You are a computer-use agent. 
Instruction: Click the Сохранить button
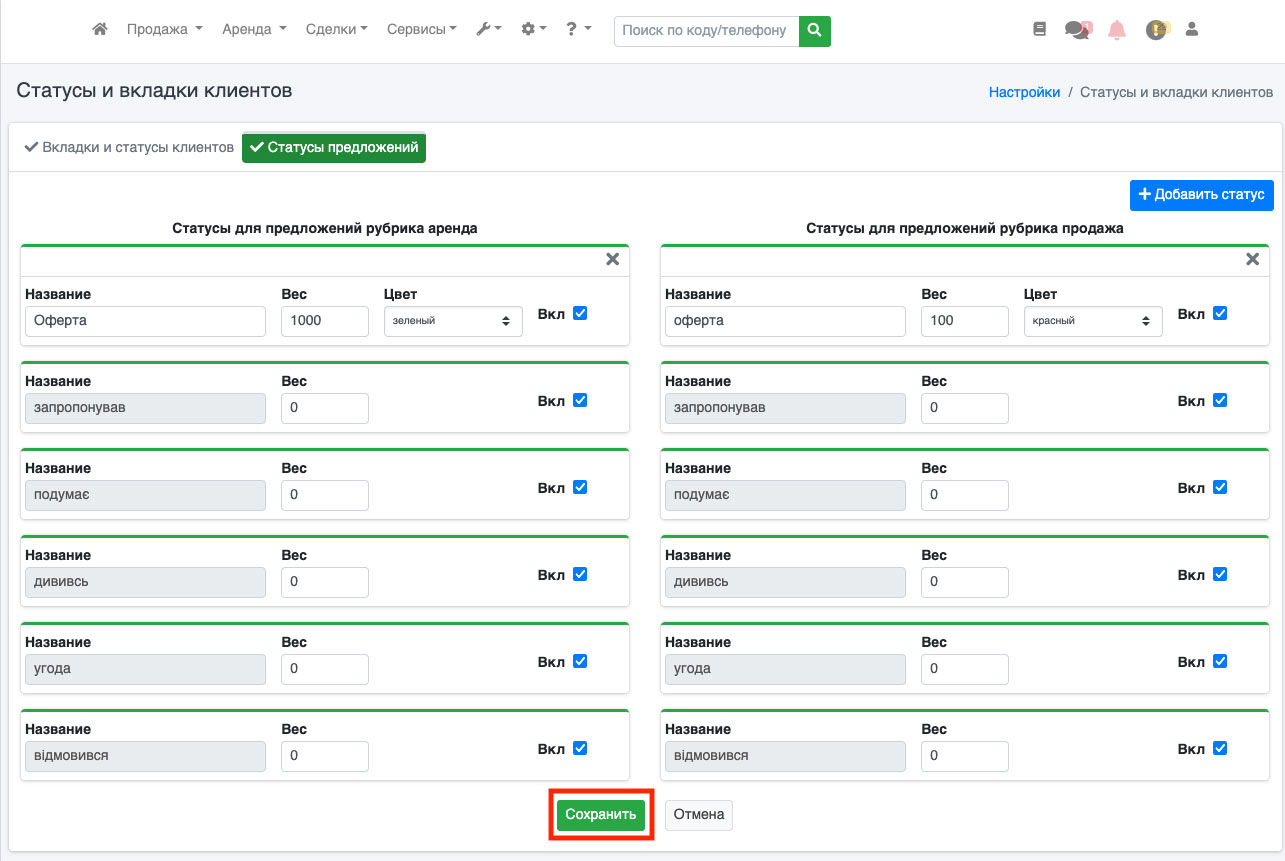click(x=601, y=815)
